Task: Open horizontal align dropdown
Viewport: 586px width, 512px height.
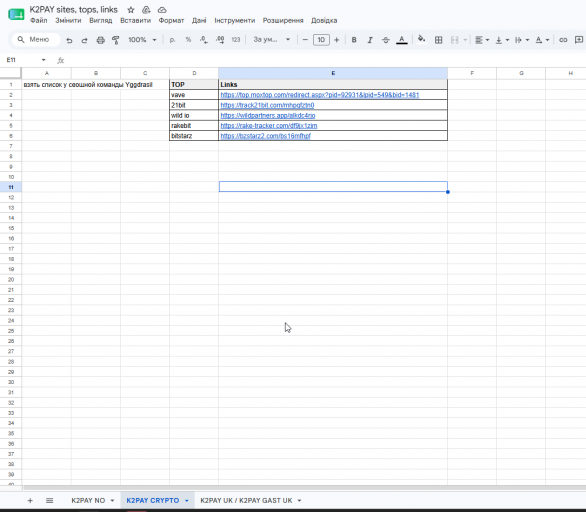Action: click(482, 40)
